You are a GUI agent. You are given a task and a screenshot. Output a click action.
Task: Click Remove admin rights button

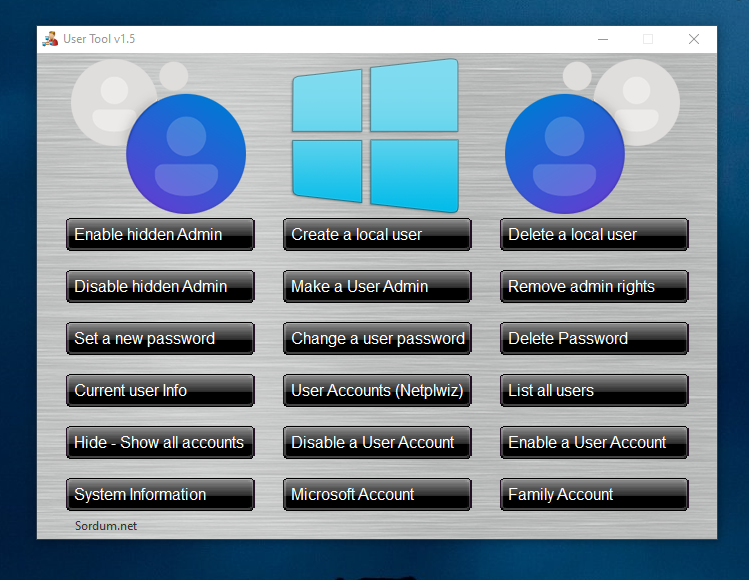click(x=594, y=287)
